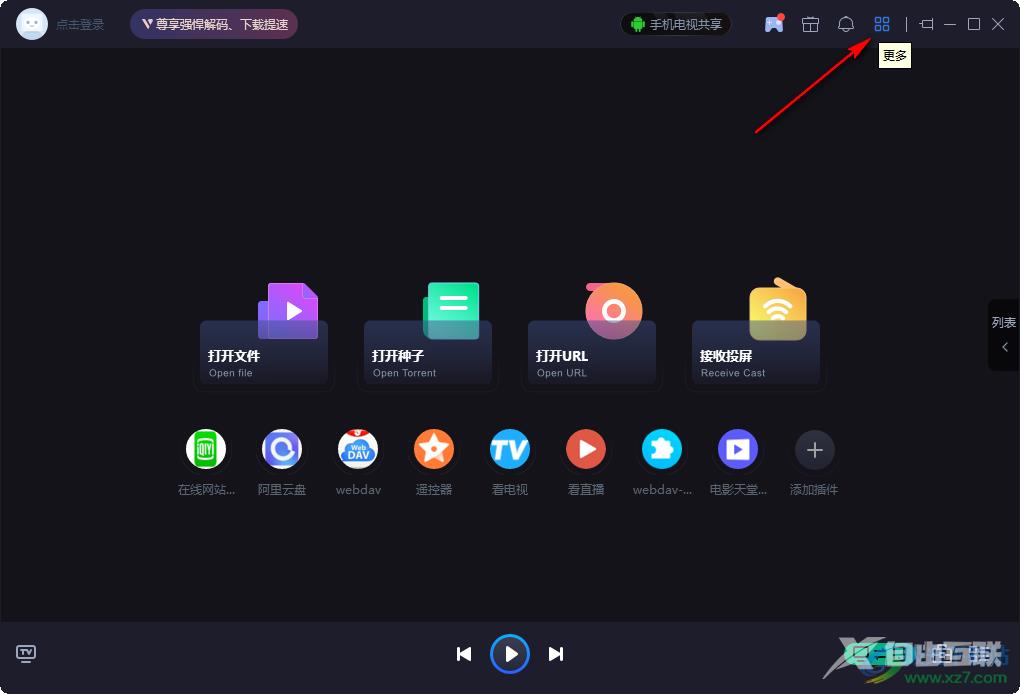Image resolution: width=1020 pixels, height=694 pixels.
Task: Open the 更多 more menu grid icon
Action: pos(881,25)
